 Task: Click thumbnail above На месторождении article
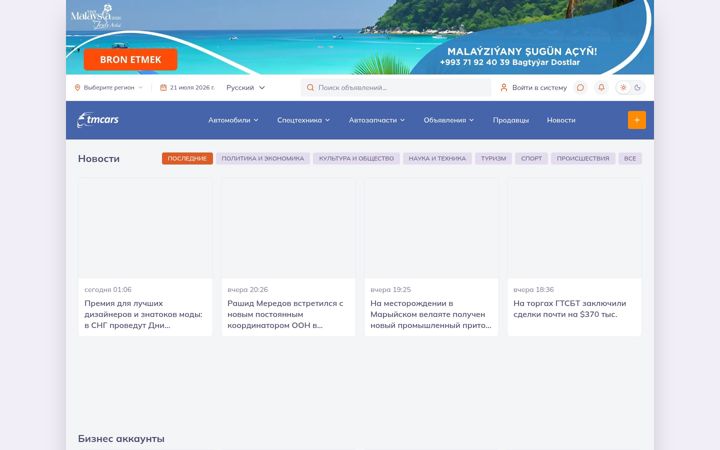coord(431,228)
